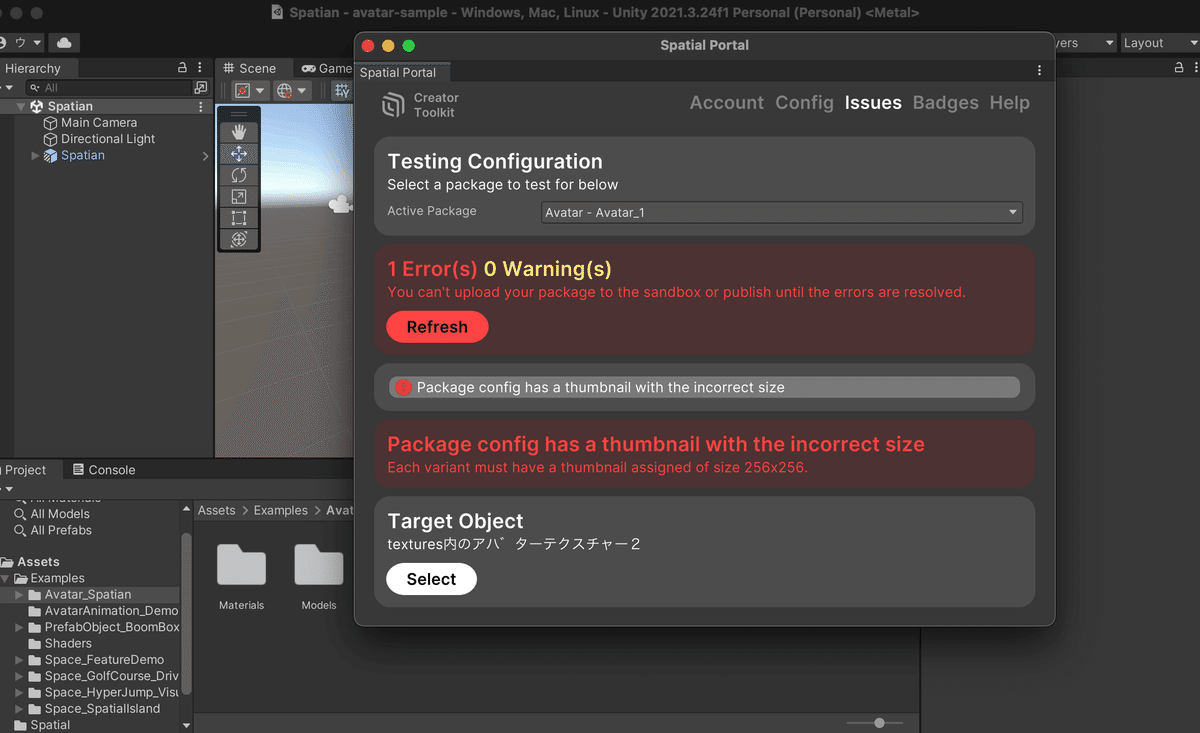Select the Move tool in Scene toolbar
Screen dimensions: 1200x733
point(239,154)
